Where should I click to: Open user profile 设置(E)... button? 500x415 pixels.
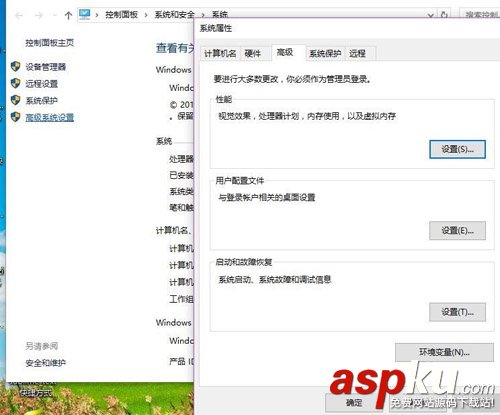457,230
